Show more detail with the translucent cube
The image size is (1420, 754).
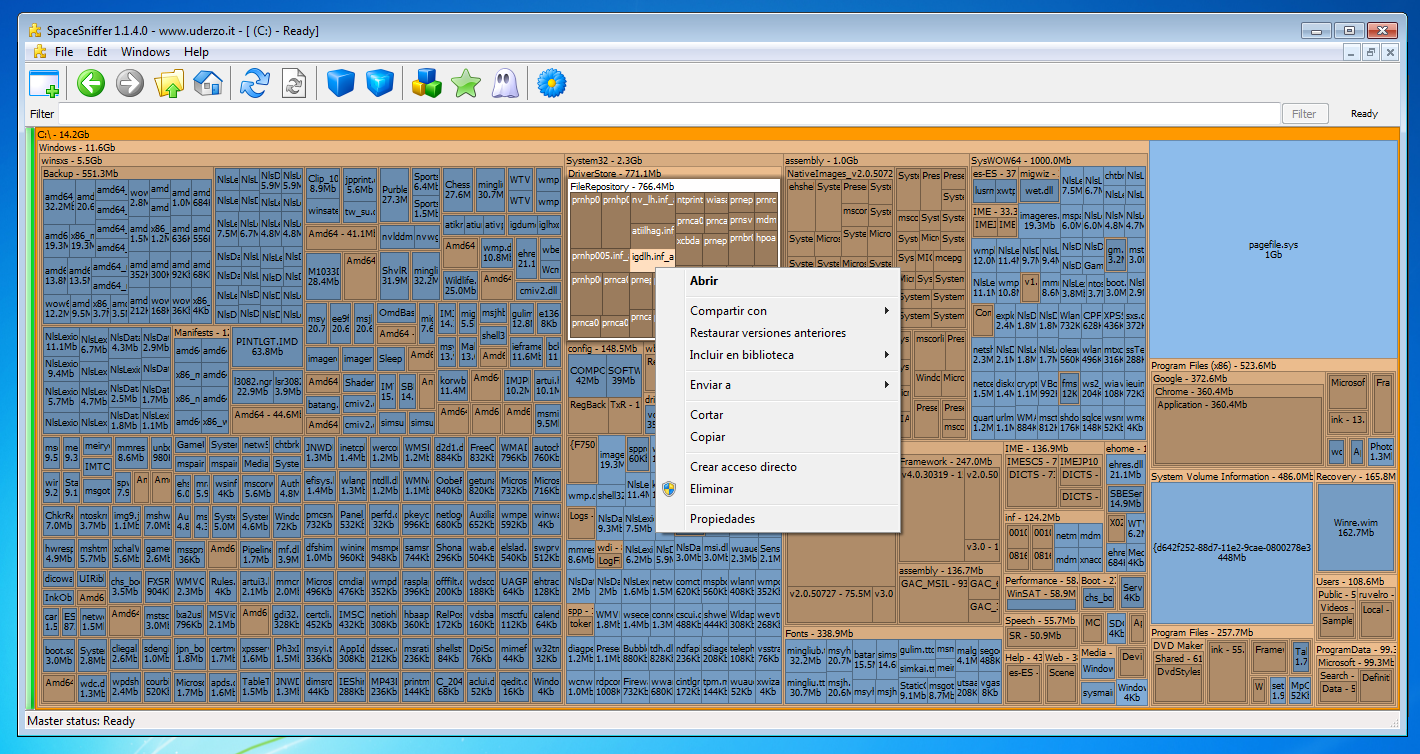pos(380,83)
